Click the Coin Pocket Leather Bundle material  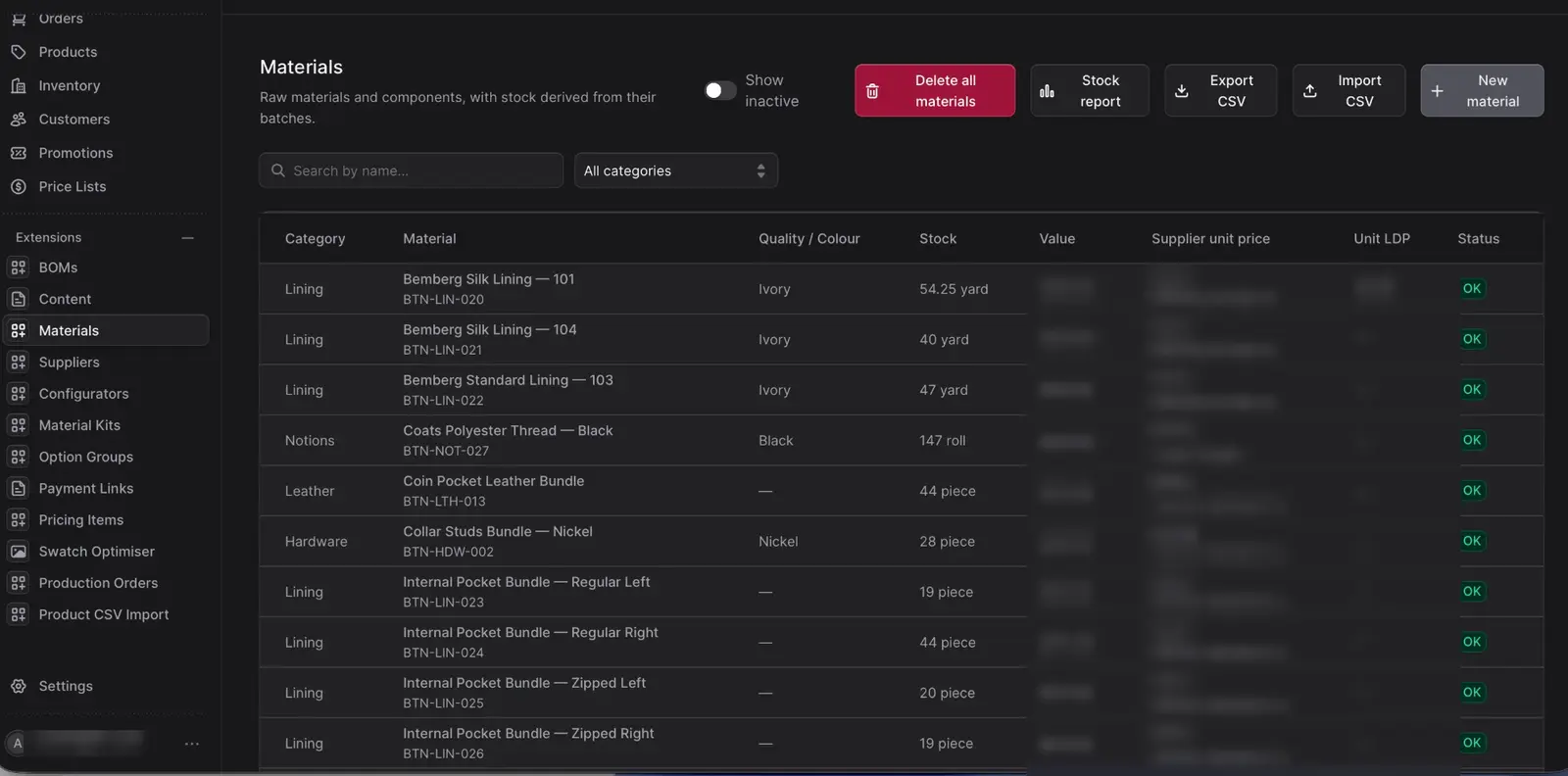pos(493,481)
